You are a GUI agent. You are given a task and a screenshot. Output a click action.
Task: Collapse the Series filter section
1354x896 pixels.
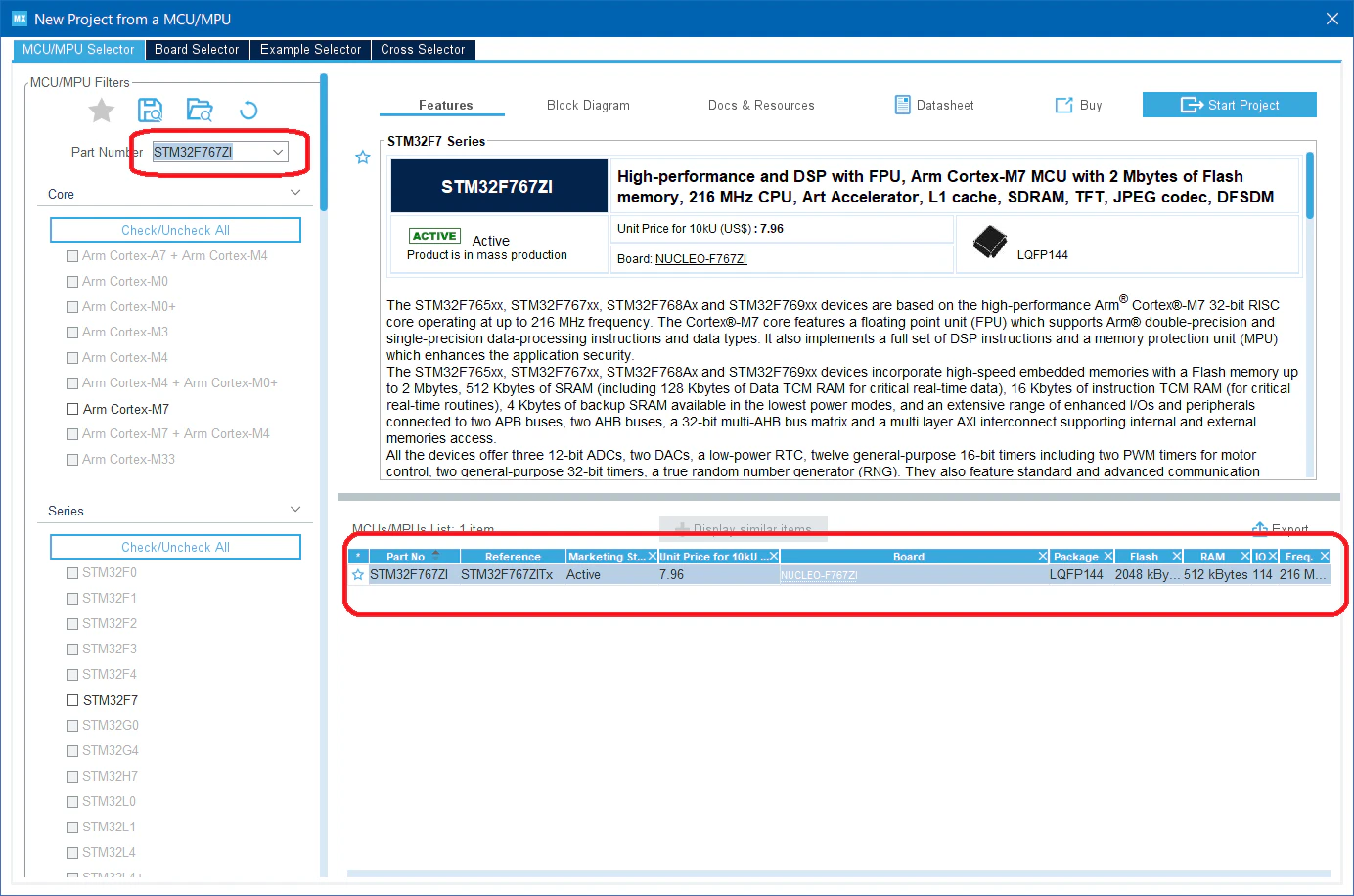(x=295, y=510)
